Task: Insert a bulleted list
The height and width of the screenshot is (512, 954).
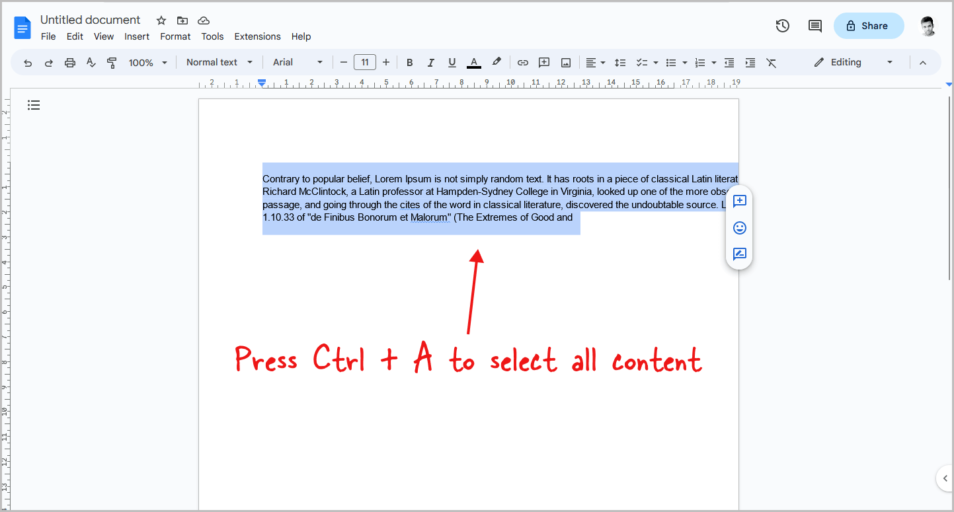Action: (671, 63)
